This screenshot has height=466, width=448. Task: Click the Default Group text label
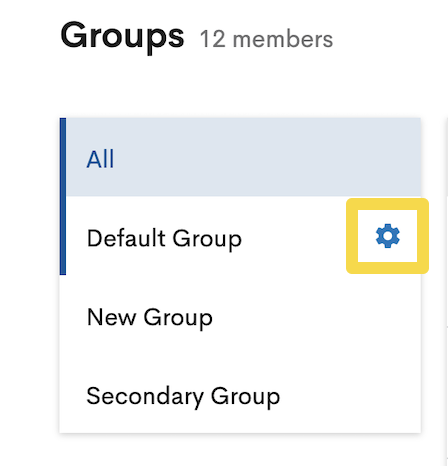point(164,239)
